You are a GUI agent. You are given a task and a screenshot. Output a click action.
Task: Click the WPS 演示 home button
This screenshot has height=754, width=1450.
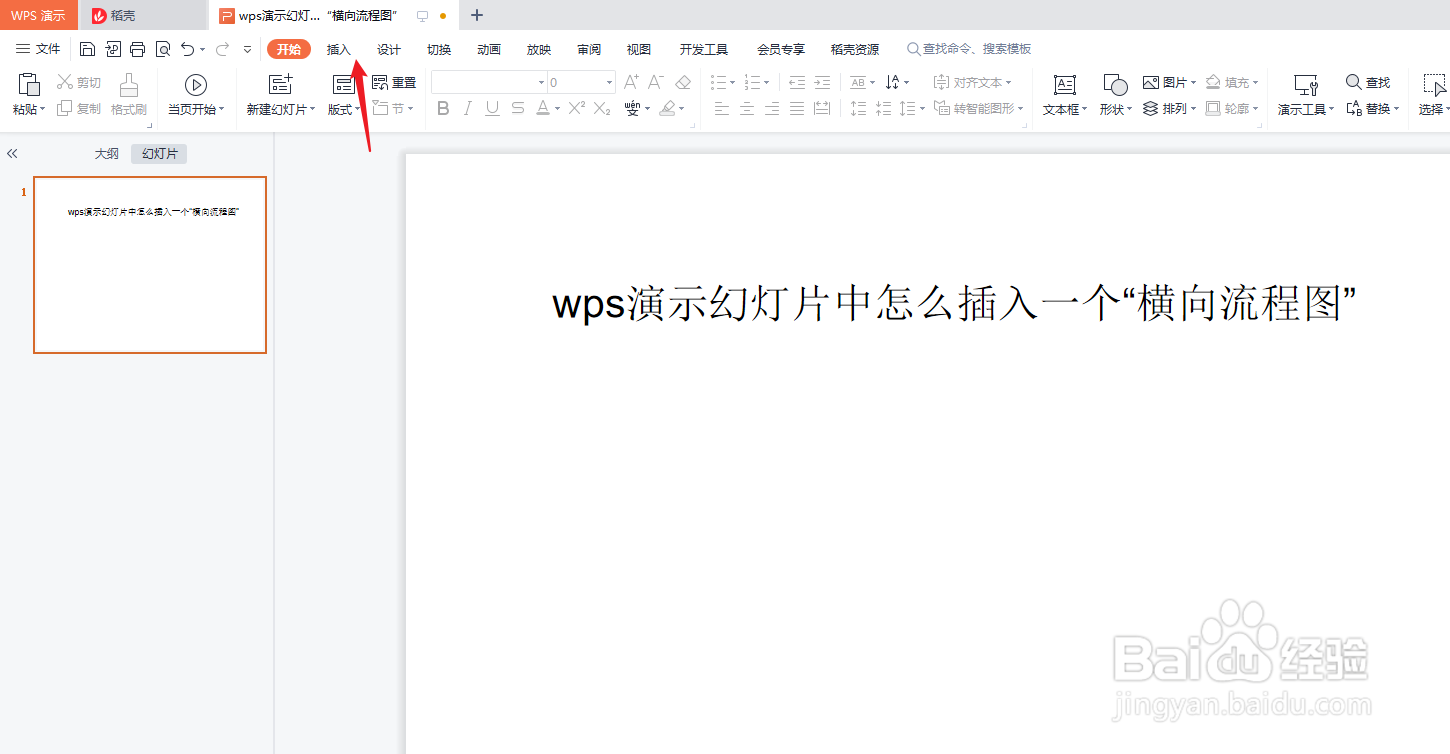coord(38,15)
